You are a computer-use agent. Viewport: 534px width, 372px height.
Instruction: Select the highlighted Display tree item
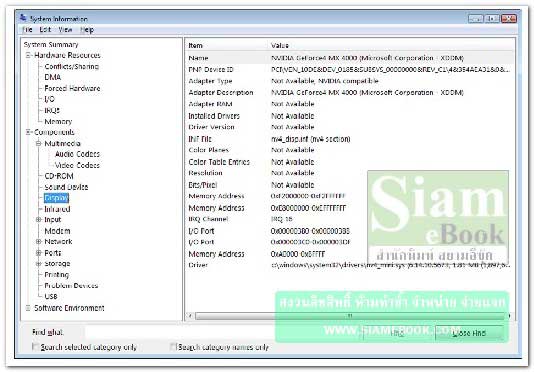pyautogui.click(x=57, y=198)
